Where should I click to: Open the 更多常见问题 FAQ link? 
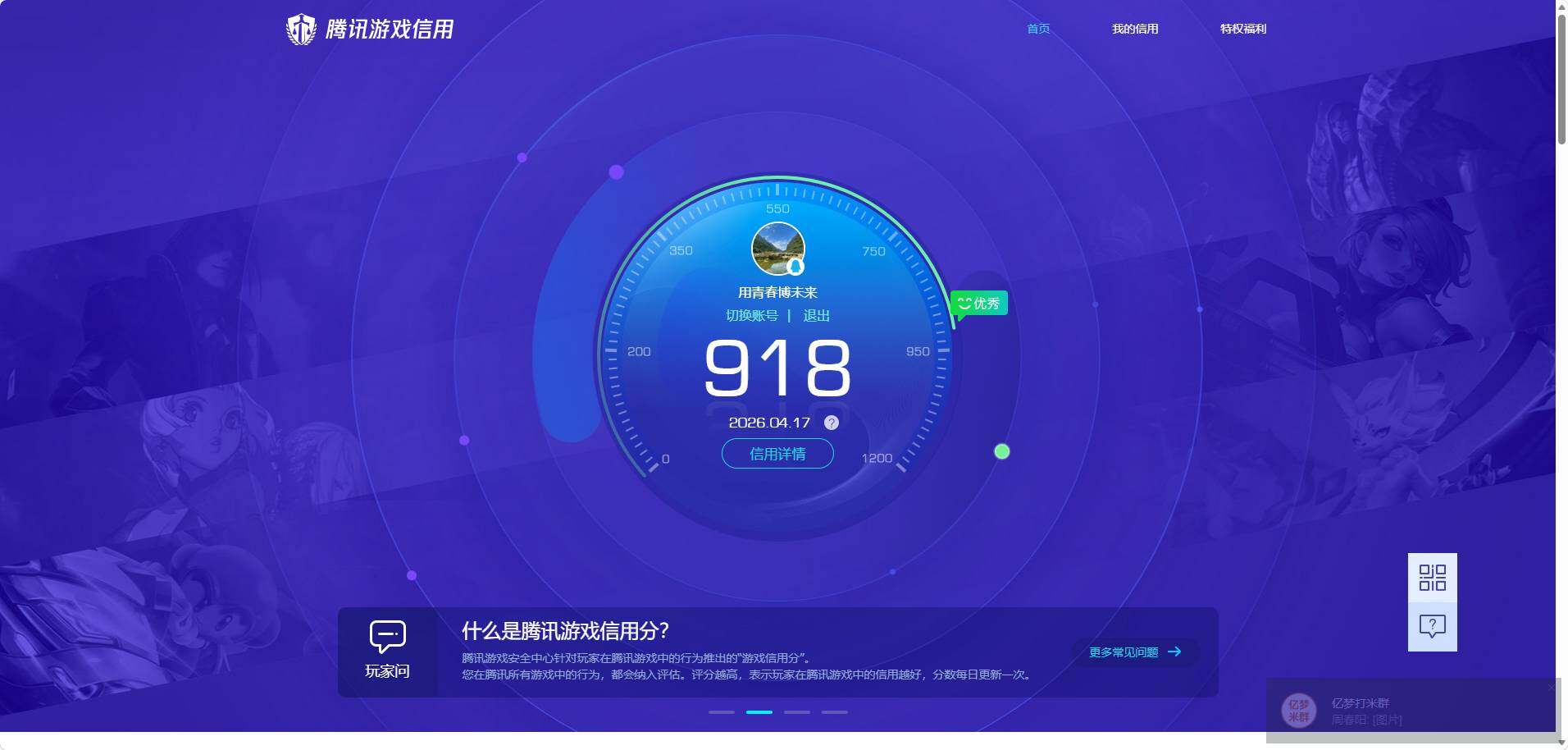click(1124, 652)
